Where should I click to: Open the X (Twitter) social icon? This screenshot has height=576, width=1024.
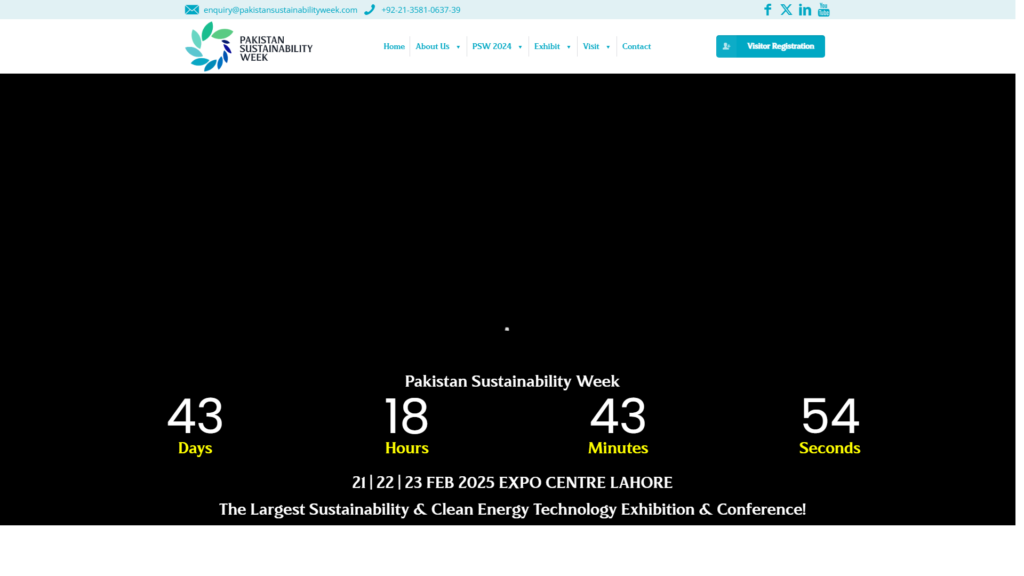coord(786,10)
